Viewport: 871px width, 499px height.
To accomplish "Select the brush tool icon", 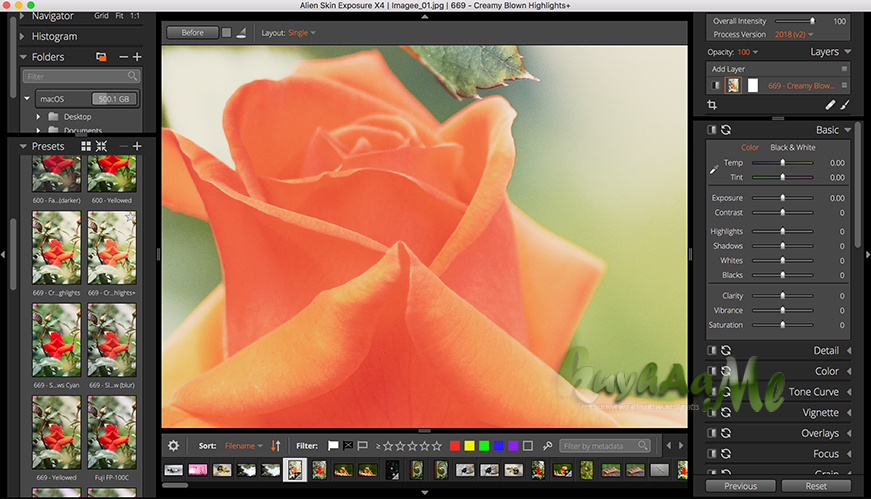I will [845, 104].
